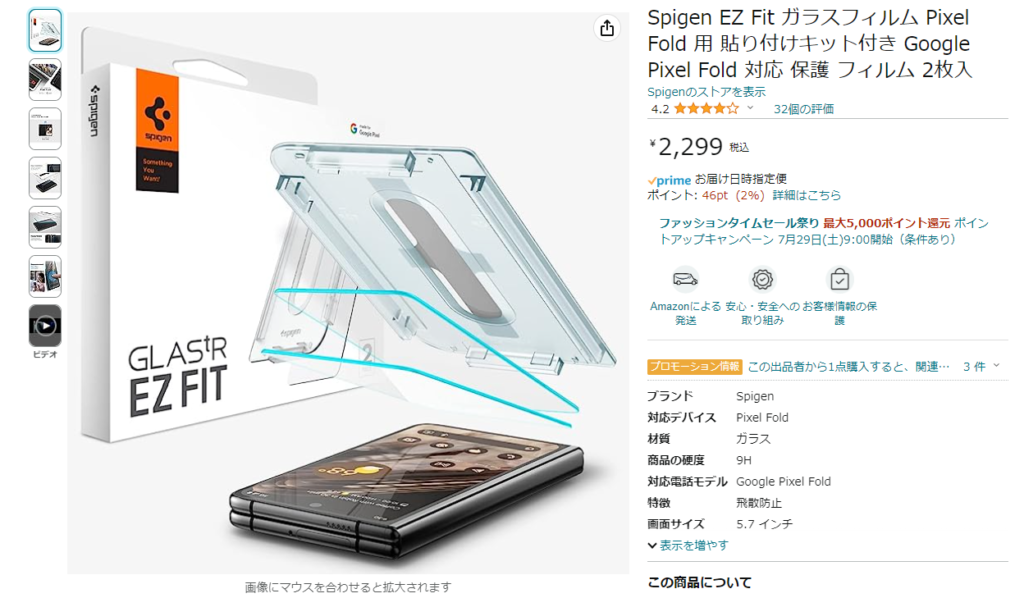Expand the 3 件 promotion dropdown
The image size is (1024, 598).
tap(982, 366)
